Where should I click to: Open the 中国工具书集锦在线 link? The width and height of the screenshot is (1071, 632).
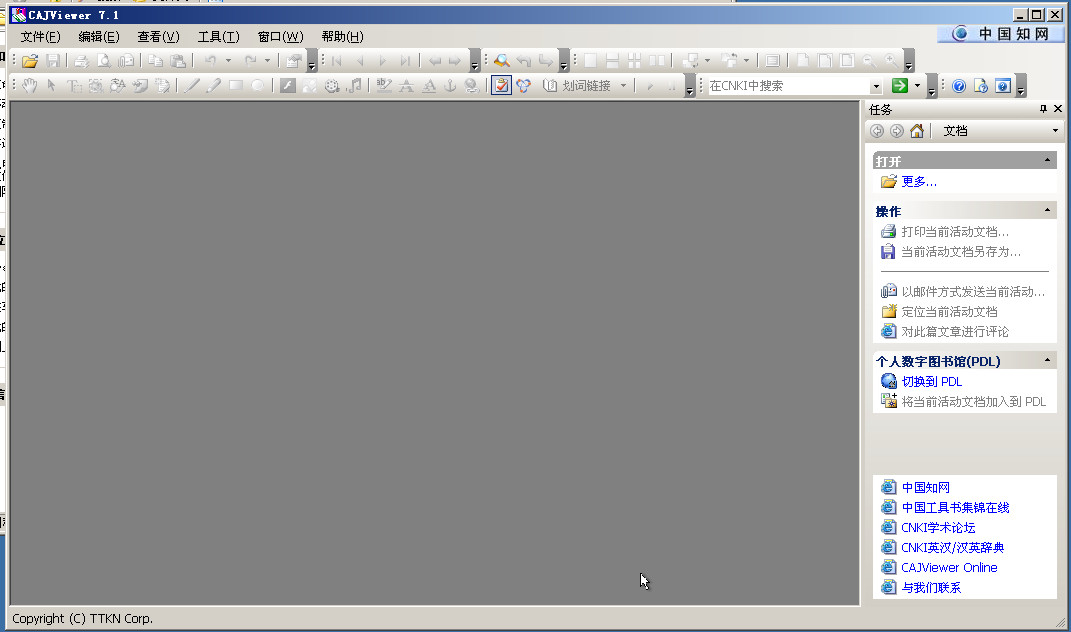[x=955, y=507]
